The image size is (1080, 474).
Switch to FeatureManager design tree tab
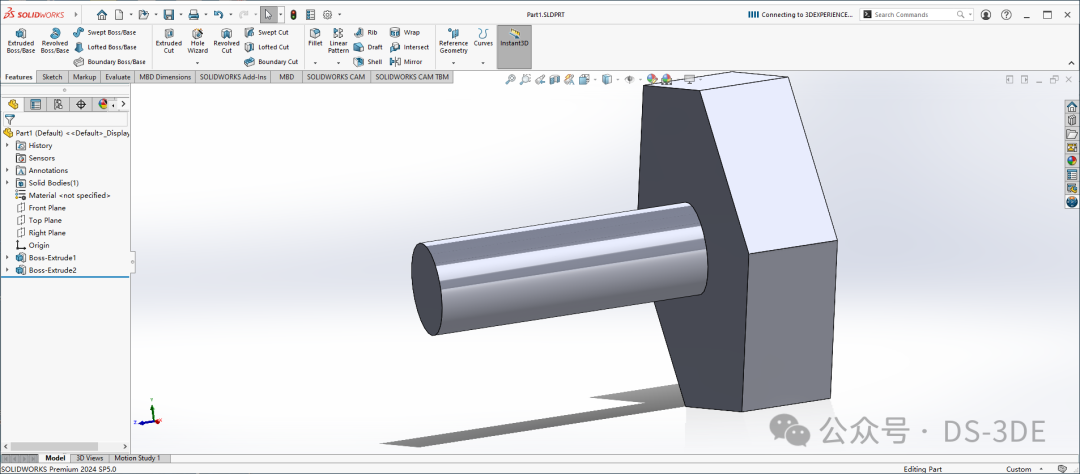pyautogui.click(x=12, y=104)
